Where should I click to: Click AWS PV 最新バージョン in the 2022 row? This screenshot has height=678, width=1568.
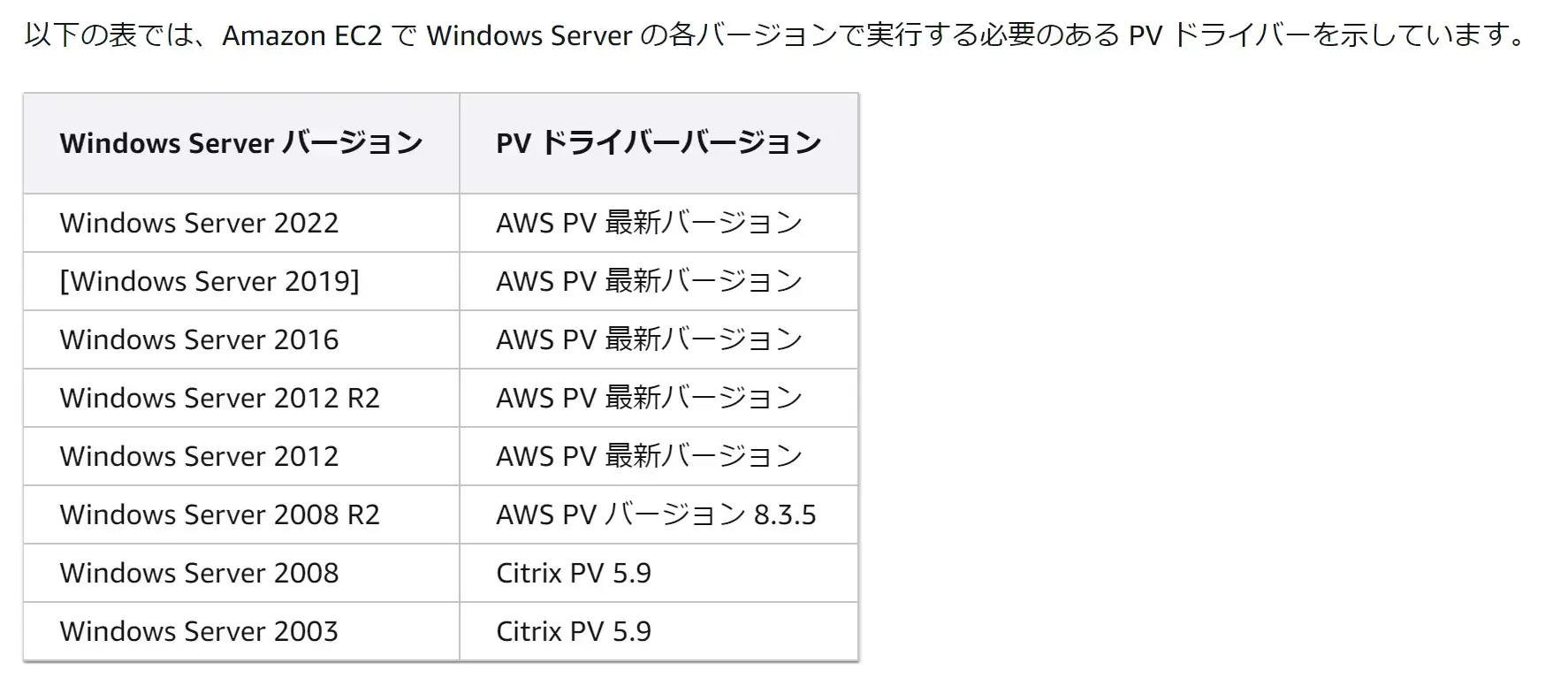pyautogui.click(x=649, y=223)
